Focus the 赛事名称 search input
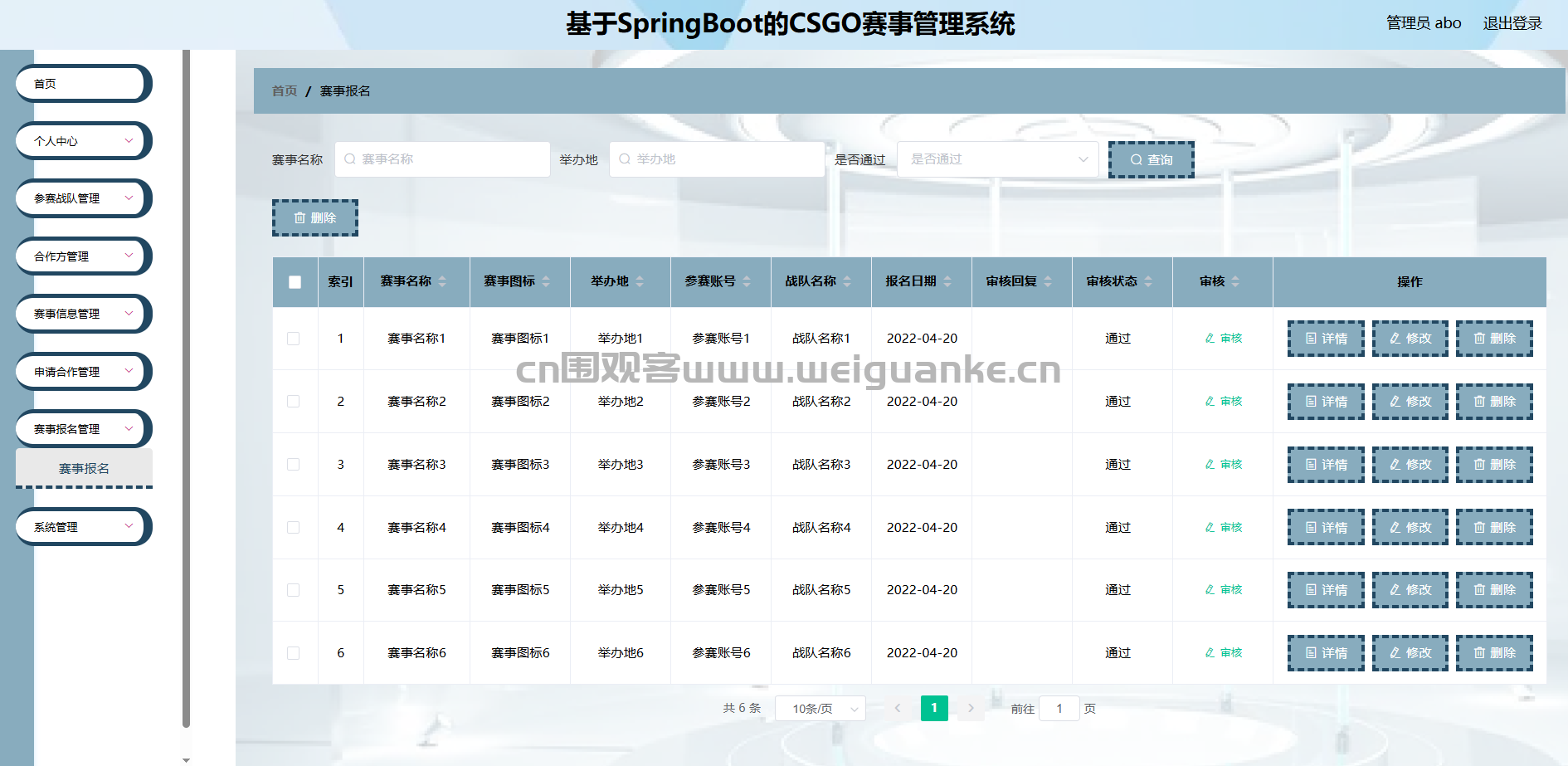This screenshot has height=766, width=1568. click(x=442, y=159)
